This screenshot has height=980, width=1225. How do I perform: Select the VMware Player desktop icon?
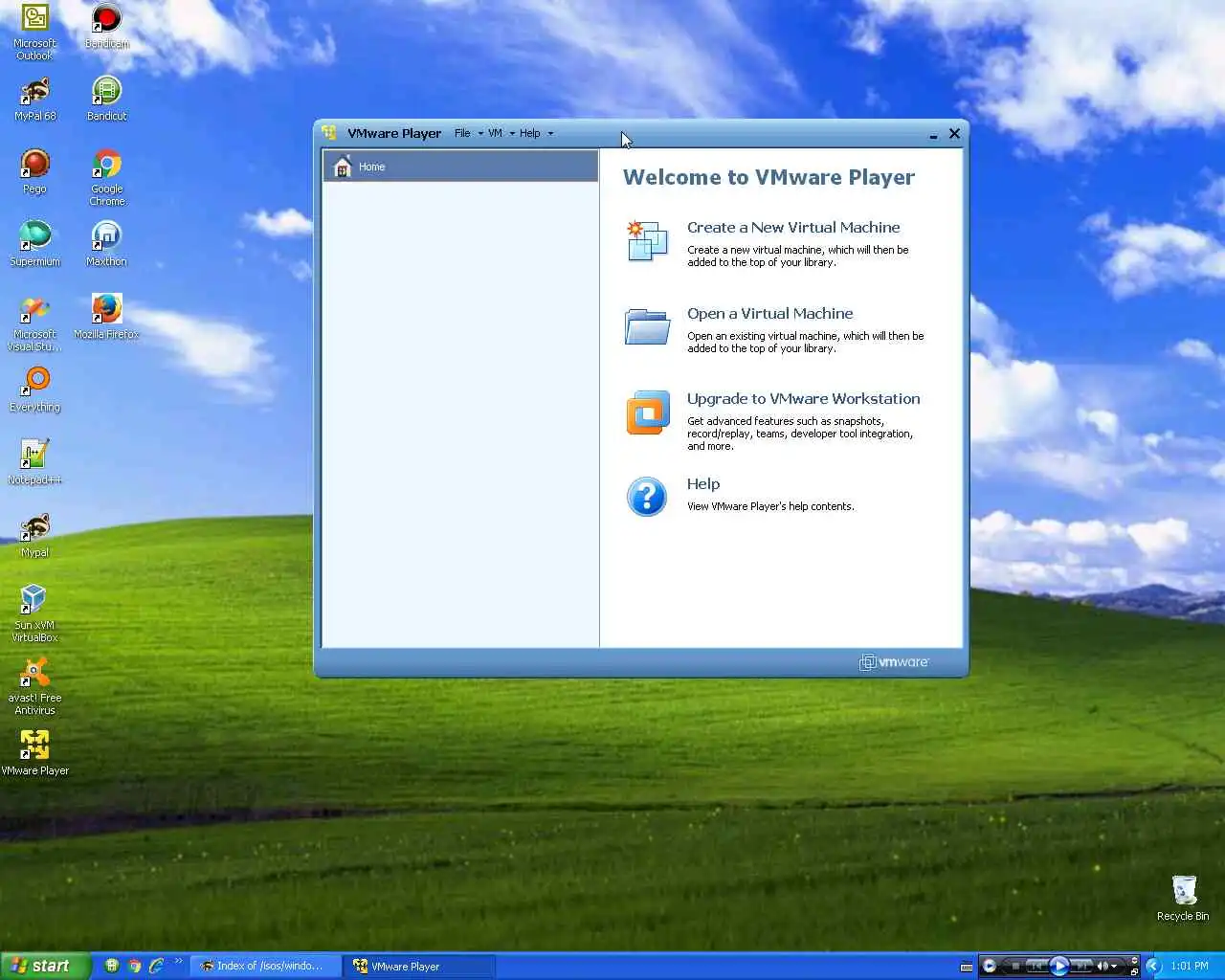34,754
